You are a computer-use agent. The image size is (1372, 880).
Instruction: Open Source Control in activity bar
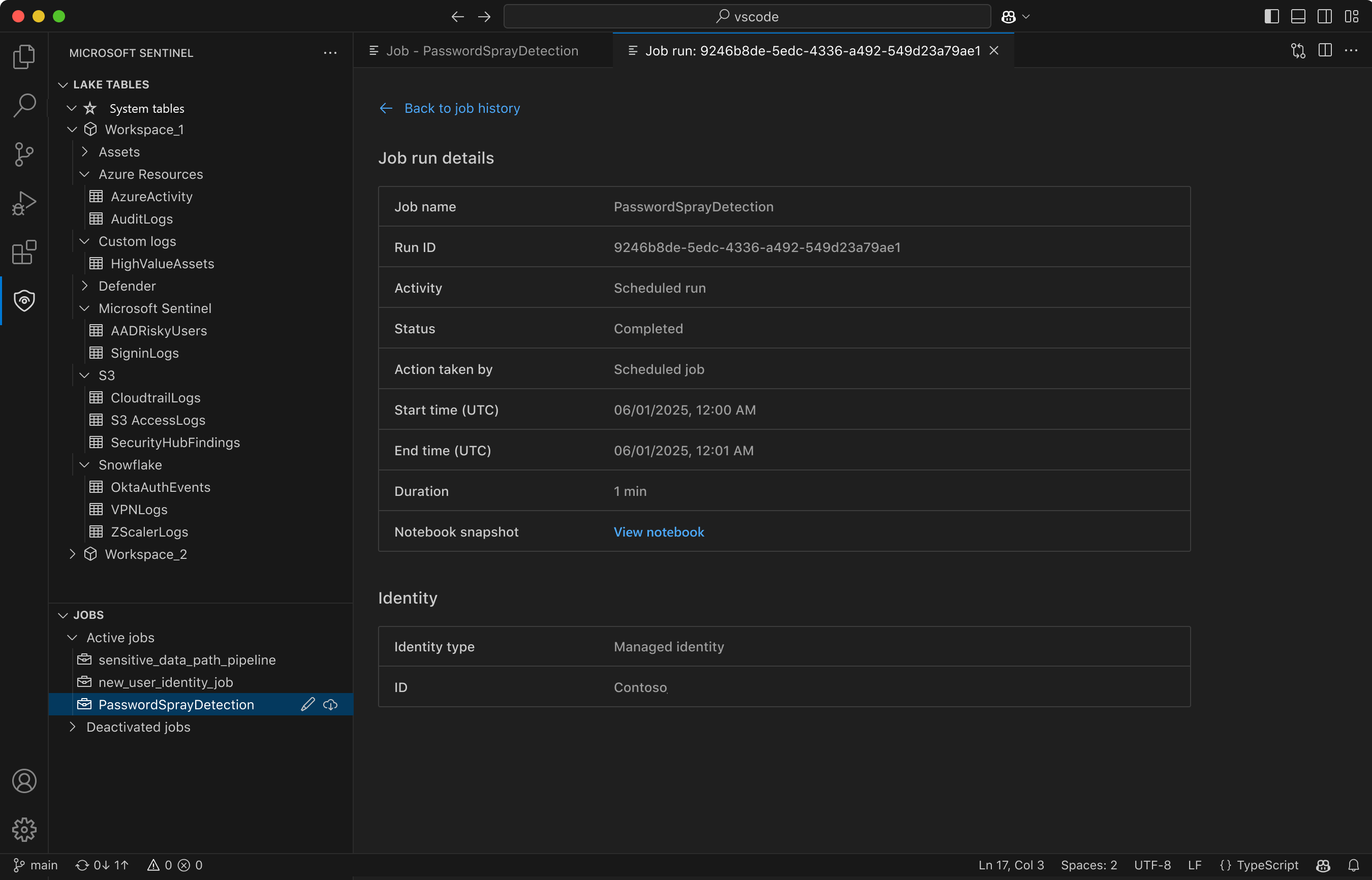(x=24, y=154)
